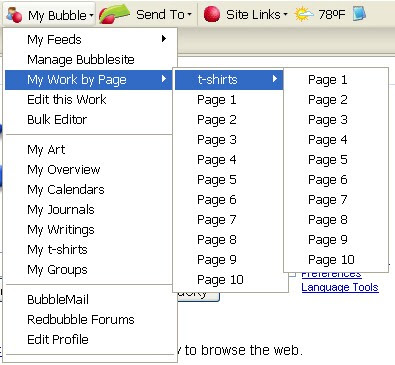Open My Art from the menu
The width and height of the screenshot is (395, 365).
coord(89,150)
